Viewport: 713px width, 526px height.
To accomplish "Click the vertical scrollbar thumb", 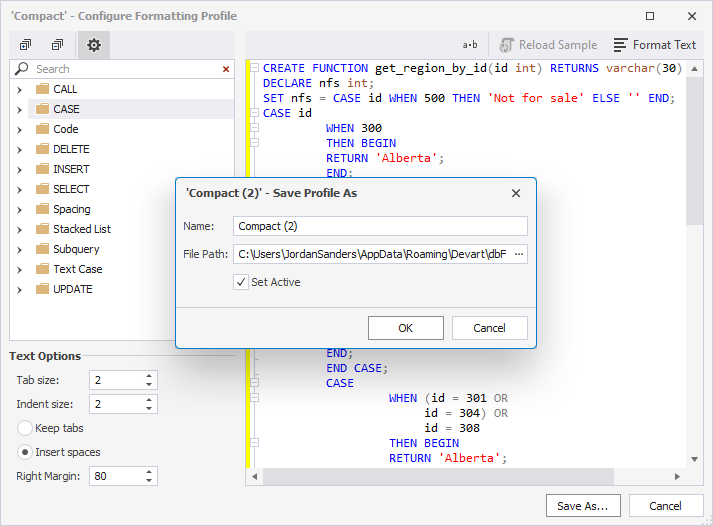I will pyautogui.click(x=694, y=150).
